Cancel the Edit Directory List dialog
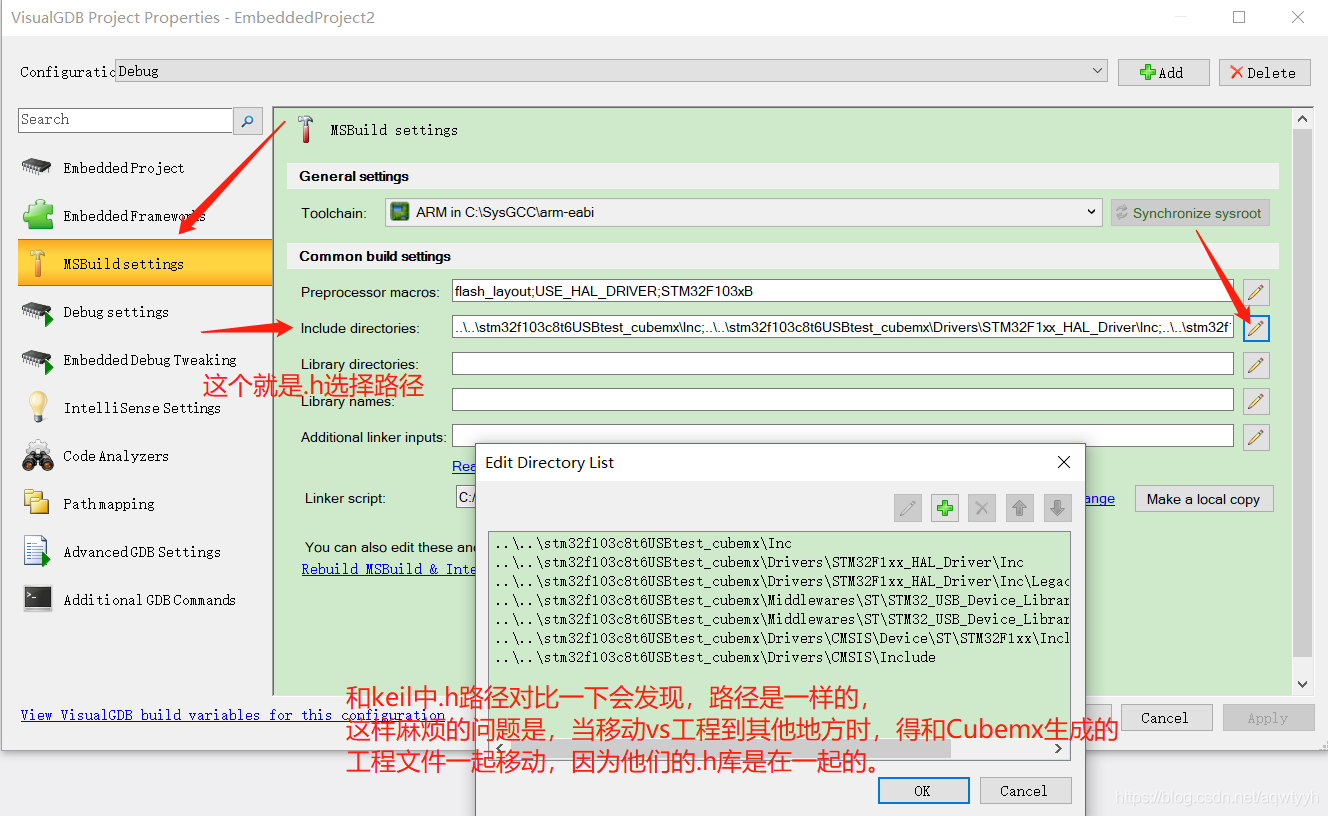The image size is (1328, 816). tap(1024, 791)
